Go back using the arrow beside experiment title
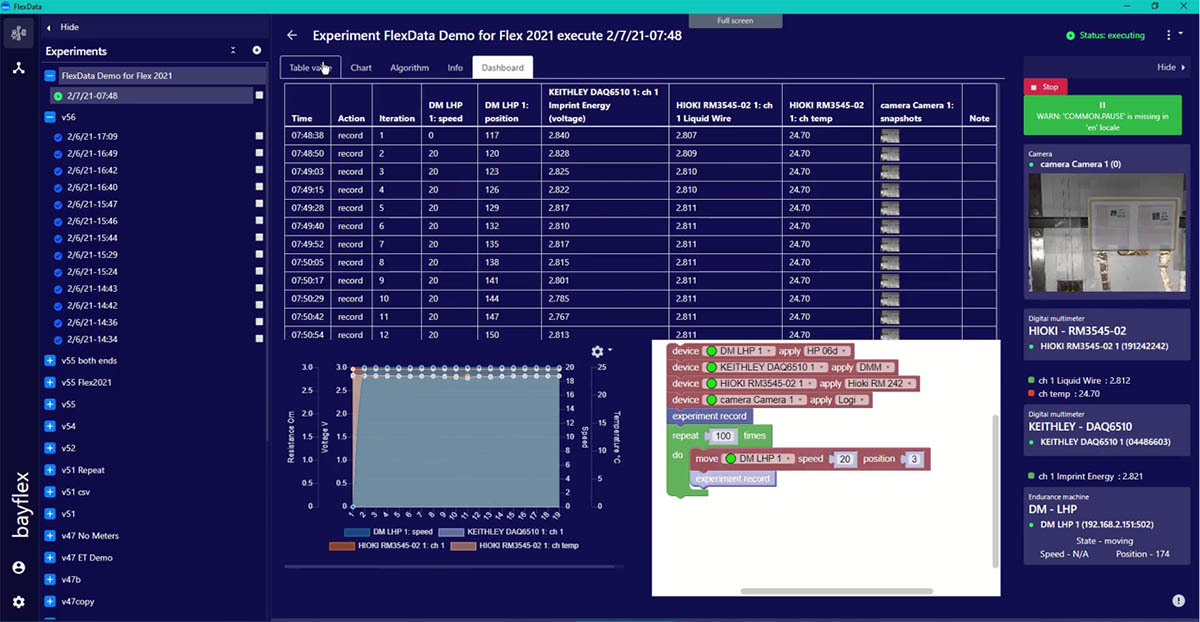 [292, 35]
